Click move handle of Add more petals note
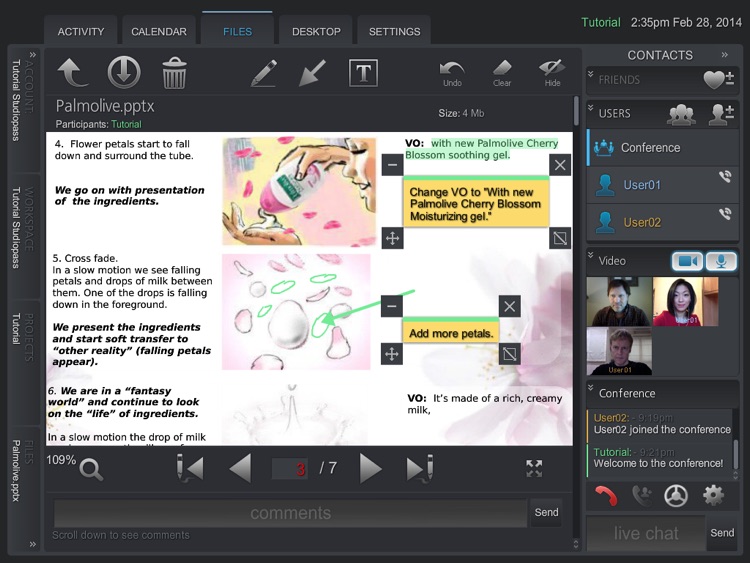This screenshot has height=563, width=750. tap(392, 354)
